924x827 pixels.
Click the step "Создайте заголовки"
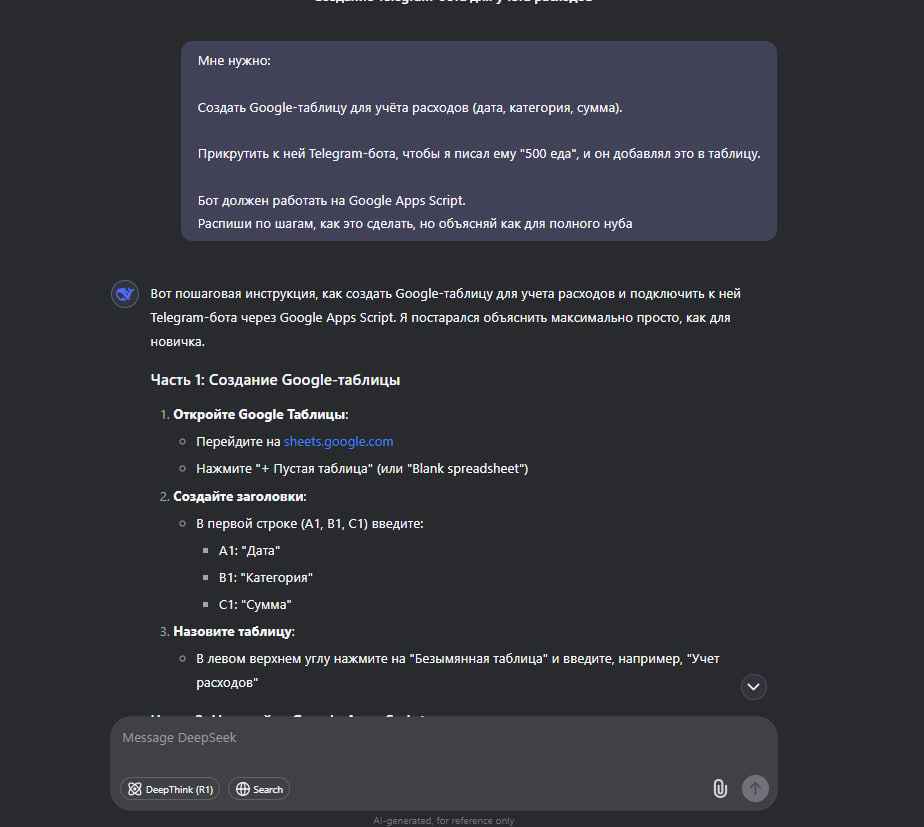(240, 496)
